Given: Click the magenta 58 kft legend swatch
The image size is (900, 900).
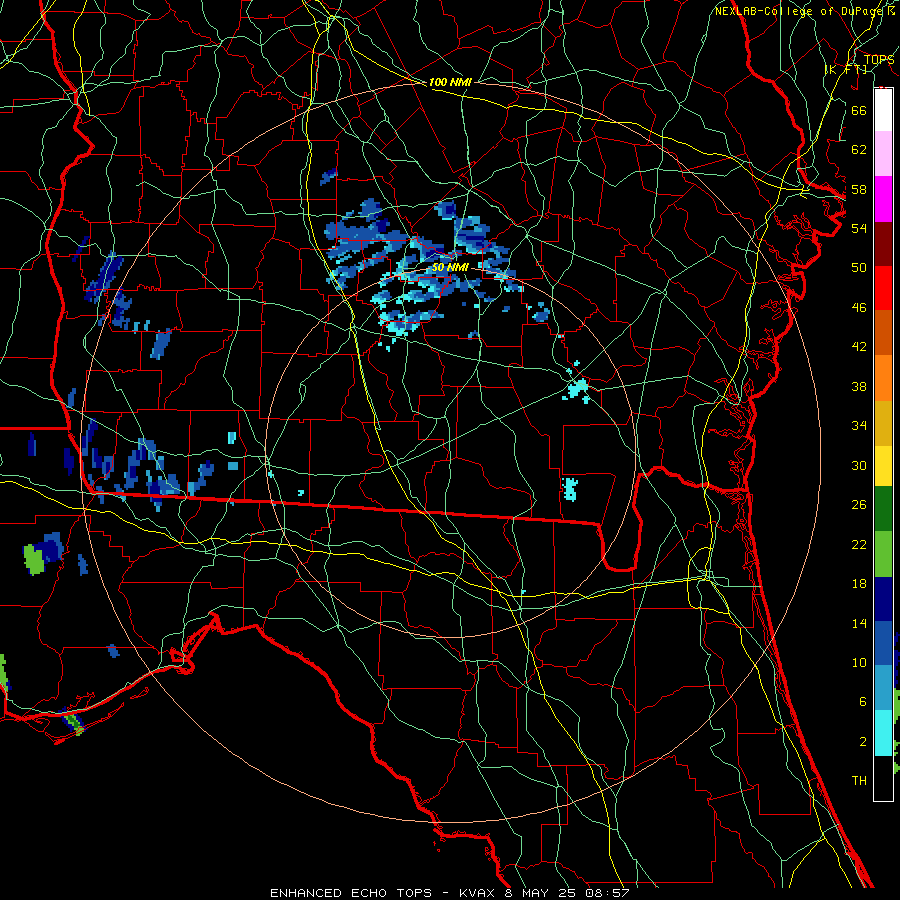Looking at the screenshot, I should coord(883,199).
